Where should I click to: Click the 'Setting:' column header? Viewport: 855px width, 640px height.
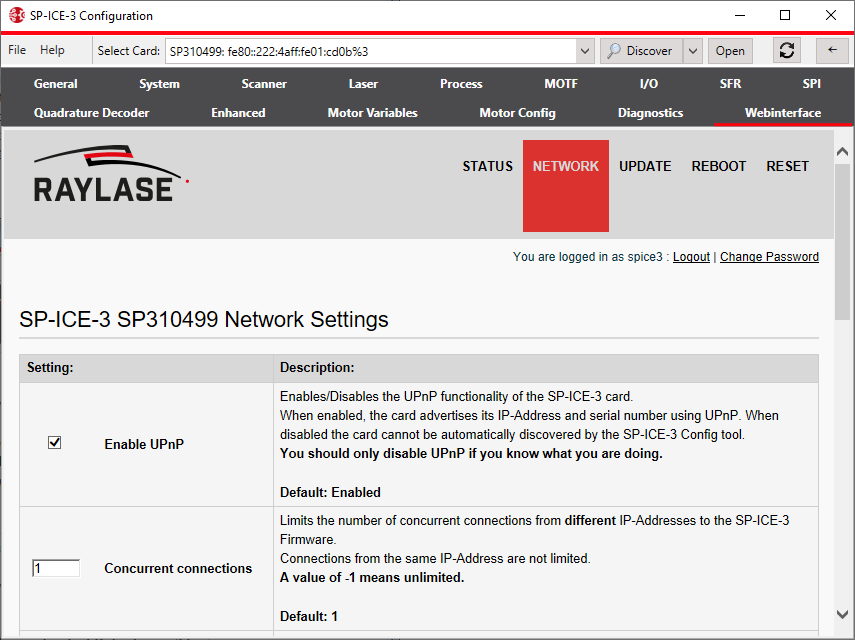point(50,367)
